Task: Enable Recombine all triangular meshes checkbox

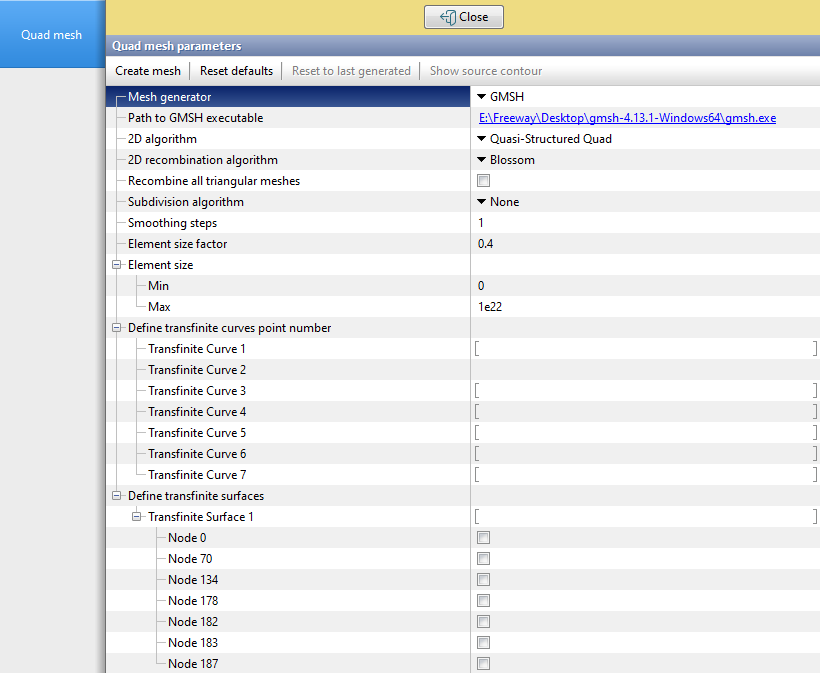Action: point(484,181)
